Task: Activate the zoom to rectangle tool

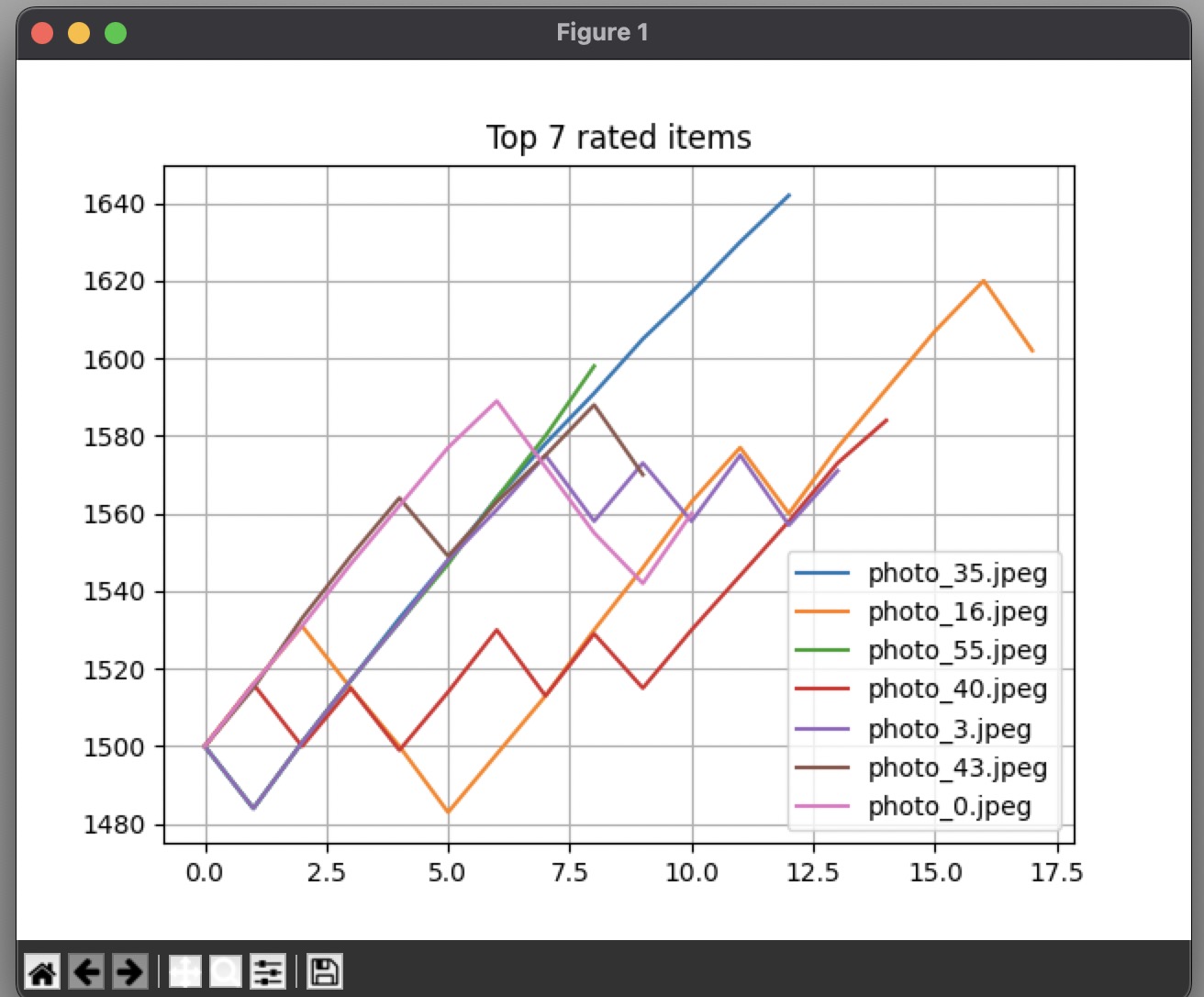Action: [x=226, y=971]
